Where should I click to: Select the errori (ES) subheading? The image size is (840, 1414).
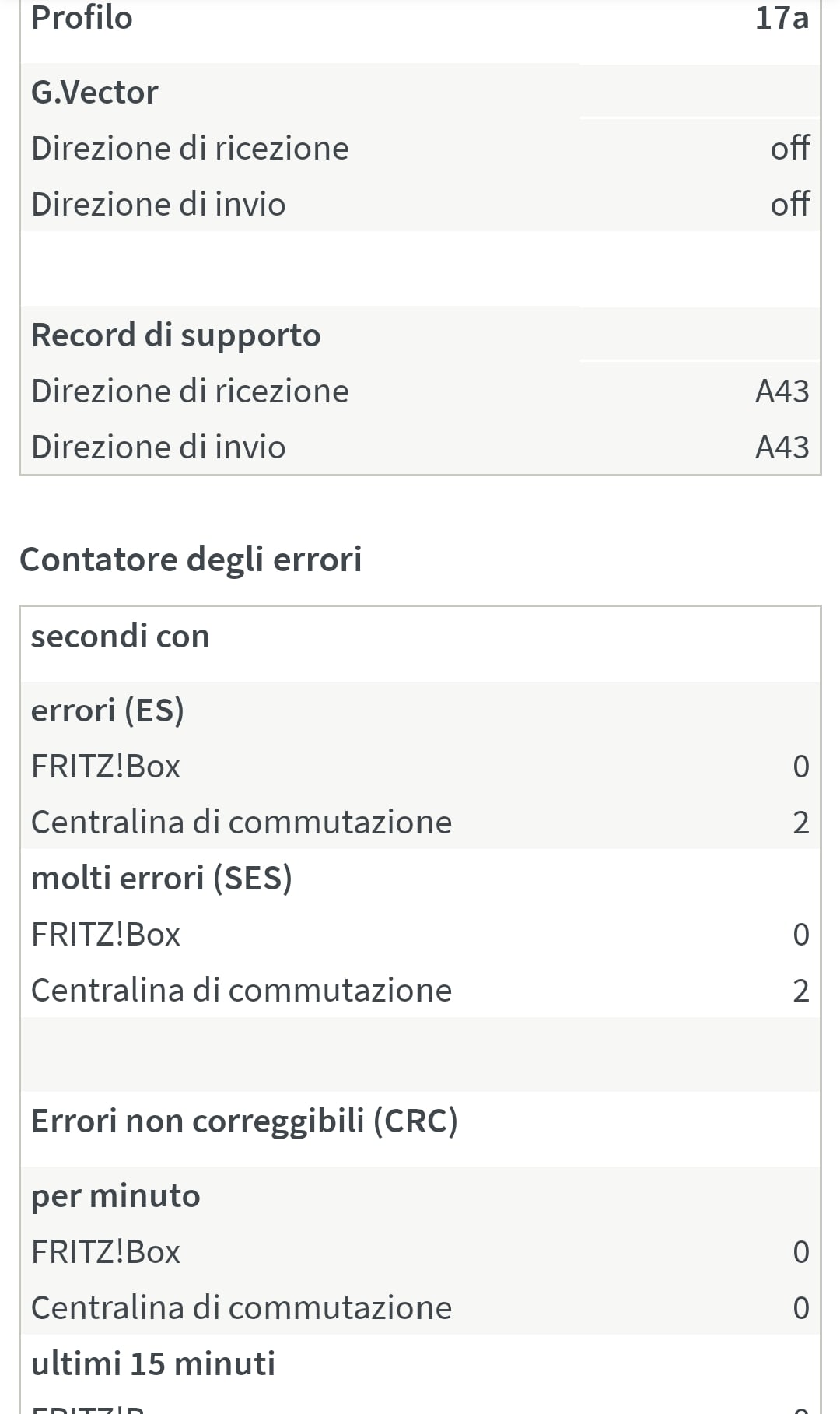[107, 711]
